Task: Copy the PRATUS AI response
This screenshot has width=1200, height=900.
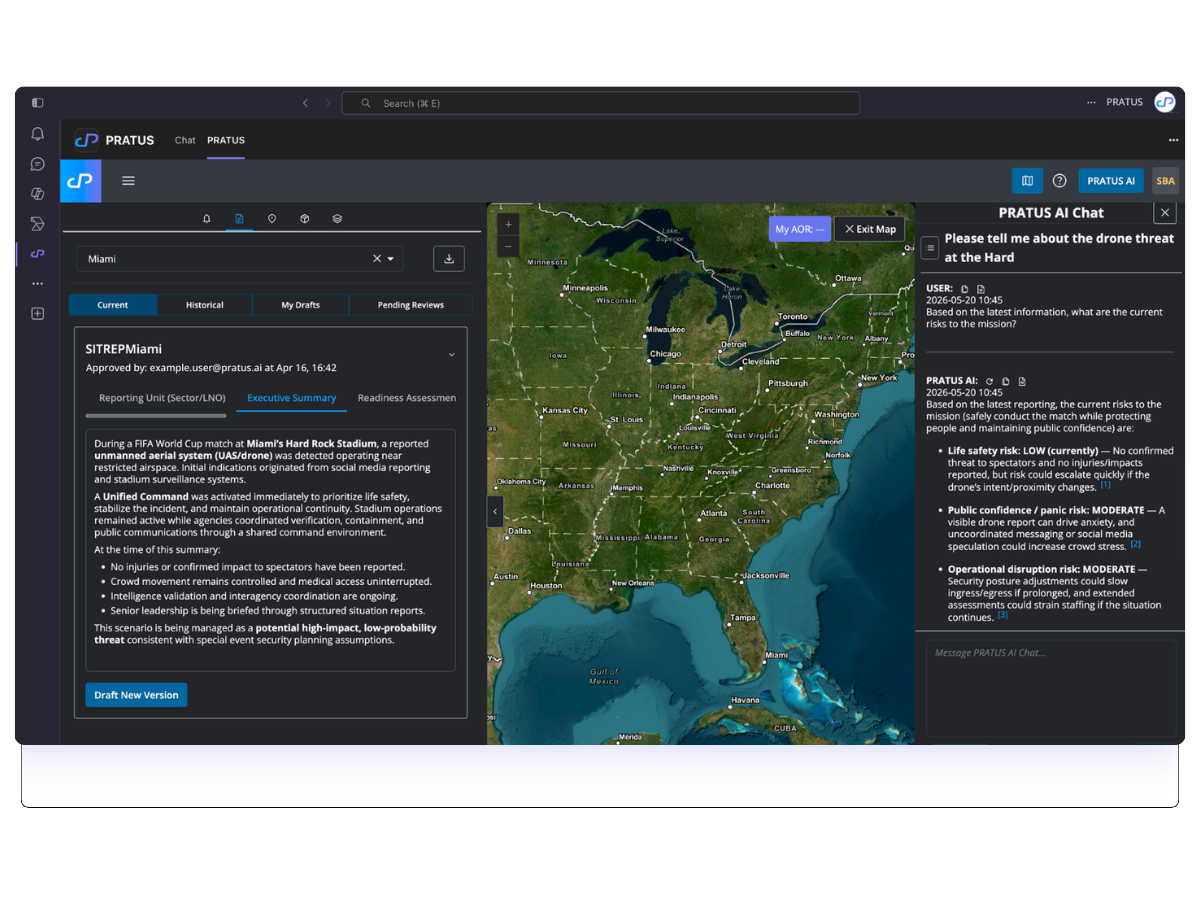Action: [1006, 381]
